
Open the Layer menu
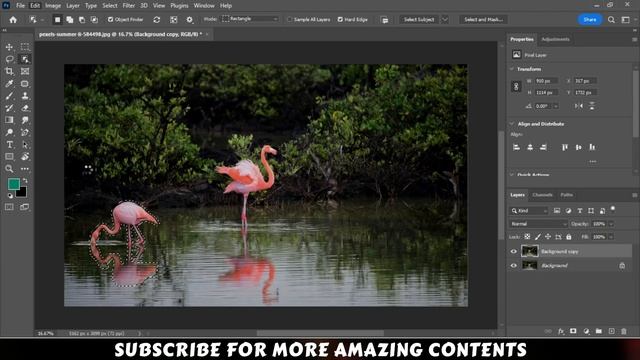pos(73,6)
